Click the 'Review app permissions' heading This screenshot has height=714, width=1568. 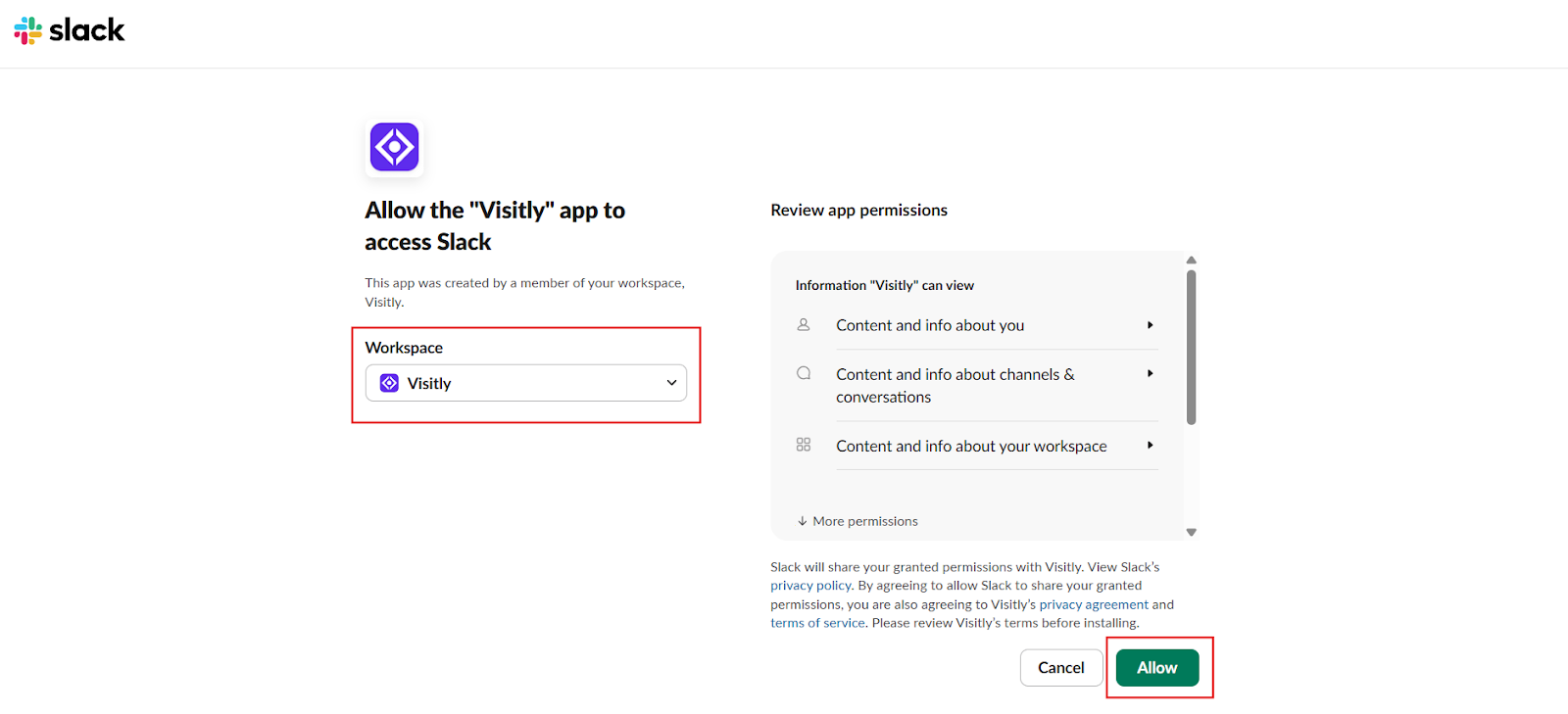click(x=859, y=210)
